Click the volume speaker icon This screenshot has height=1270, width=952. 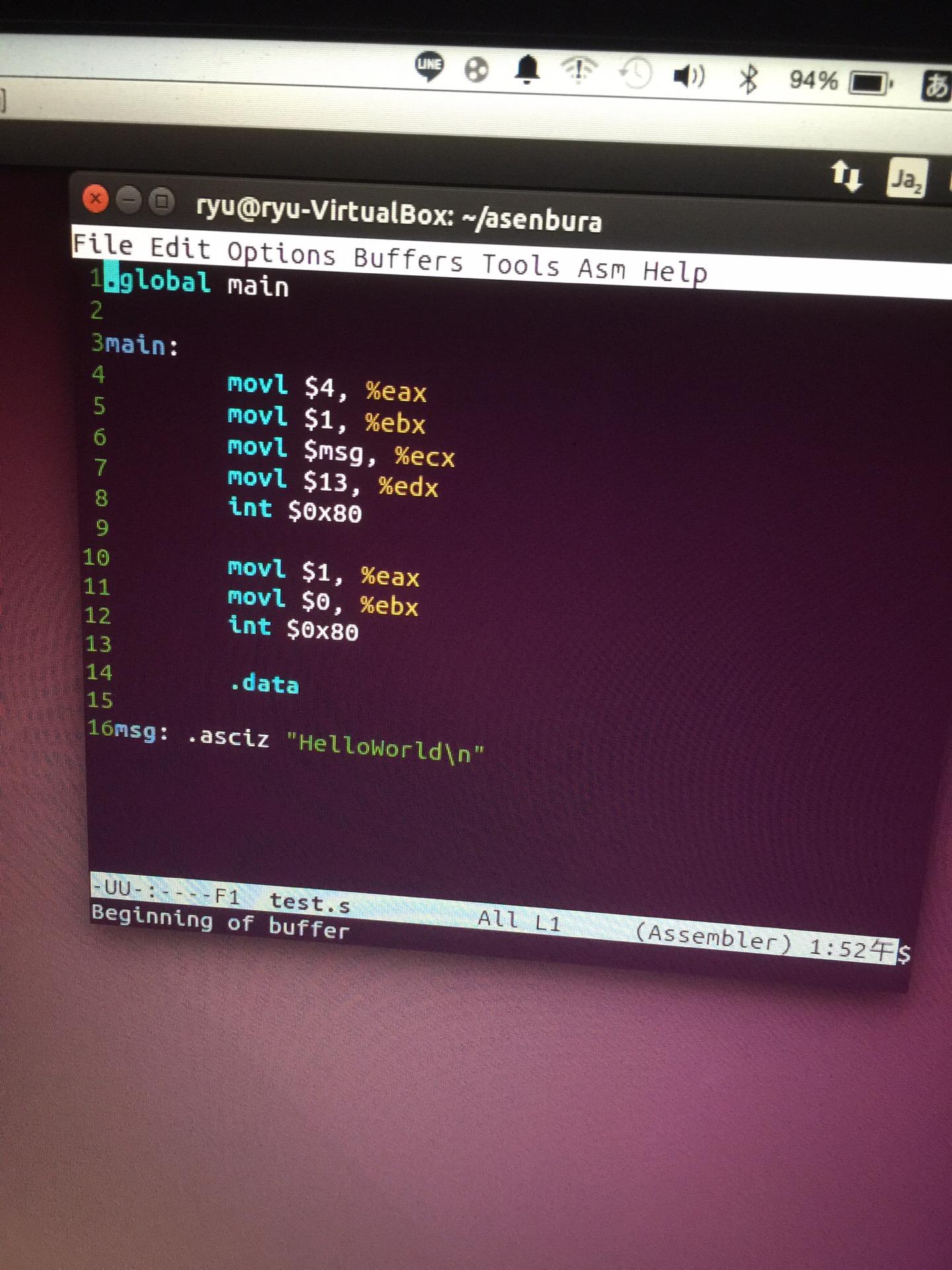pos(688,76)
